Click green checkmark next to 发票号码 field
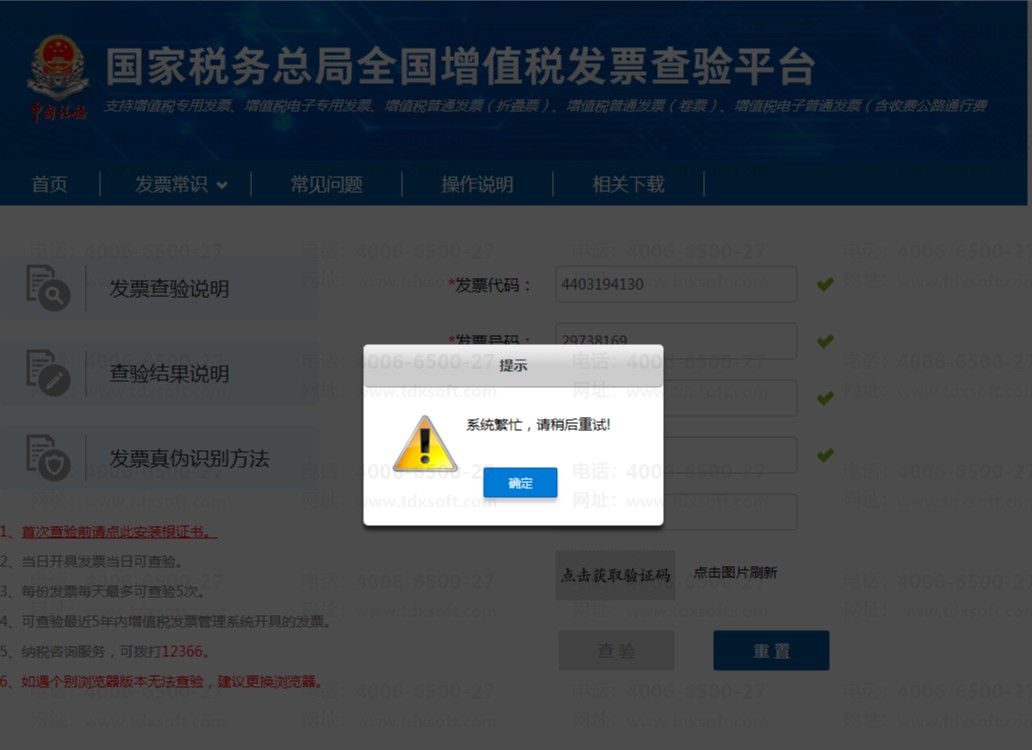The height and width of the screenshot is (750, 1032). pos(825,341)
